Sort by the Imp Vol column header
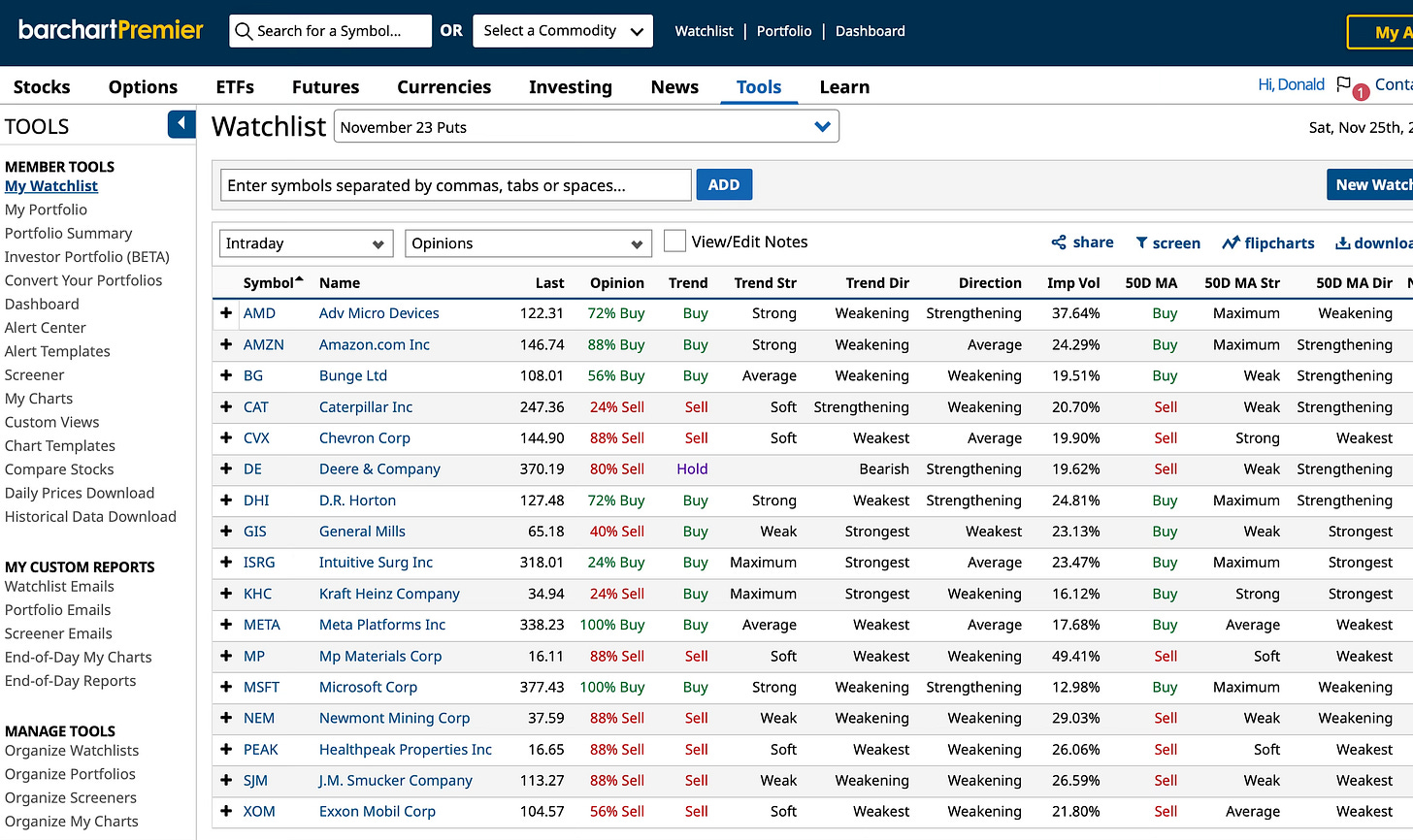1413x840 pixels. [x=1073, y=283]
